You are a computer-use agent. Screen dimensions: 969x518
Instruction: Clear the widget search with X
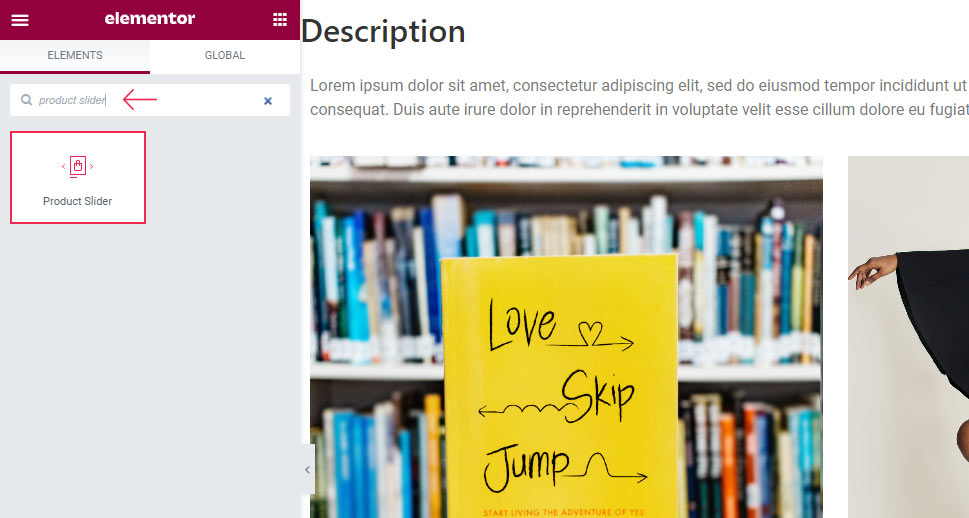[x=268, y=101]
